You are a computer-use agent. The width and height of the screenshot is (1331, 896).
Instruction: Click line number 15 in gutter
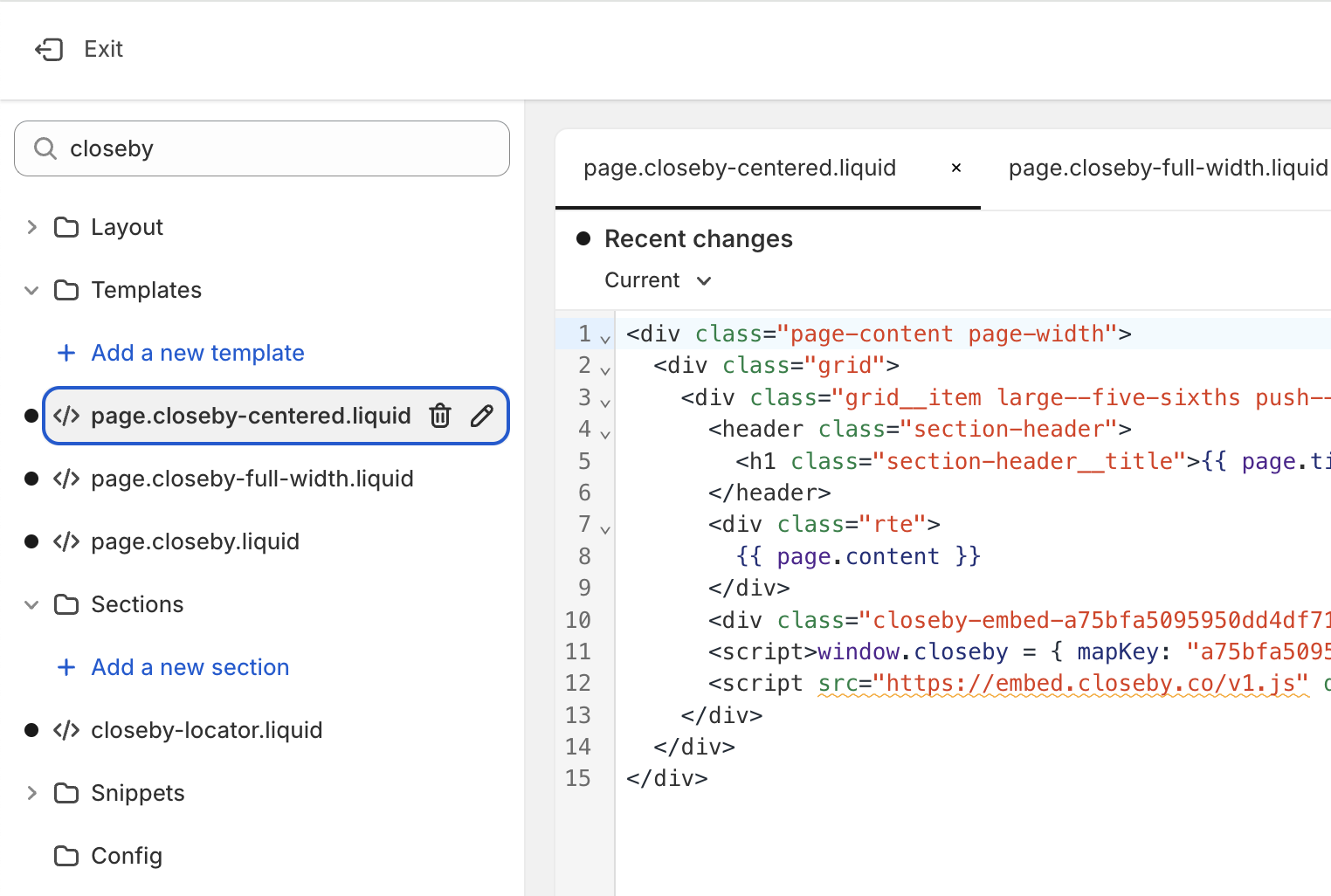(578, 778)
